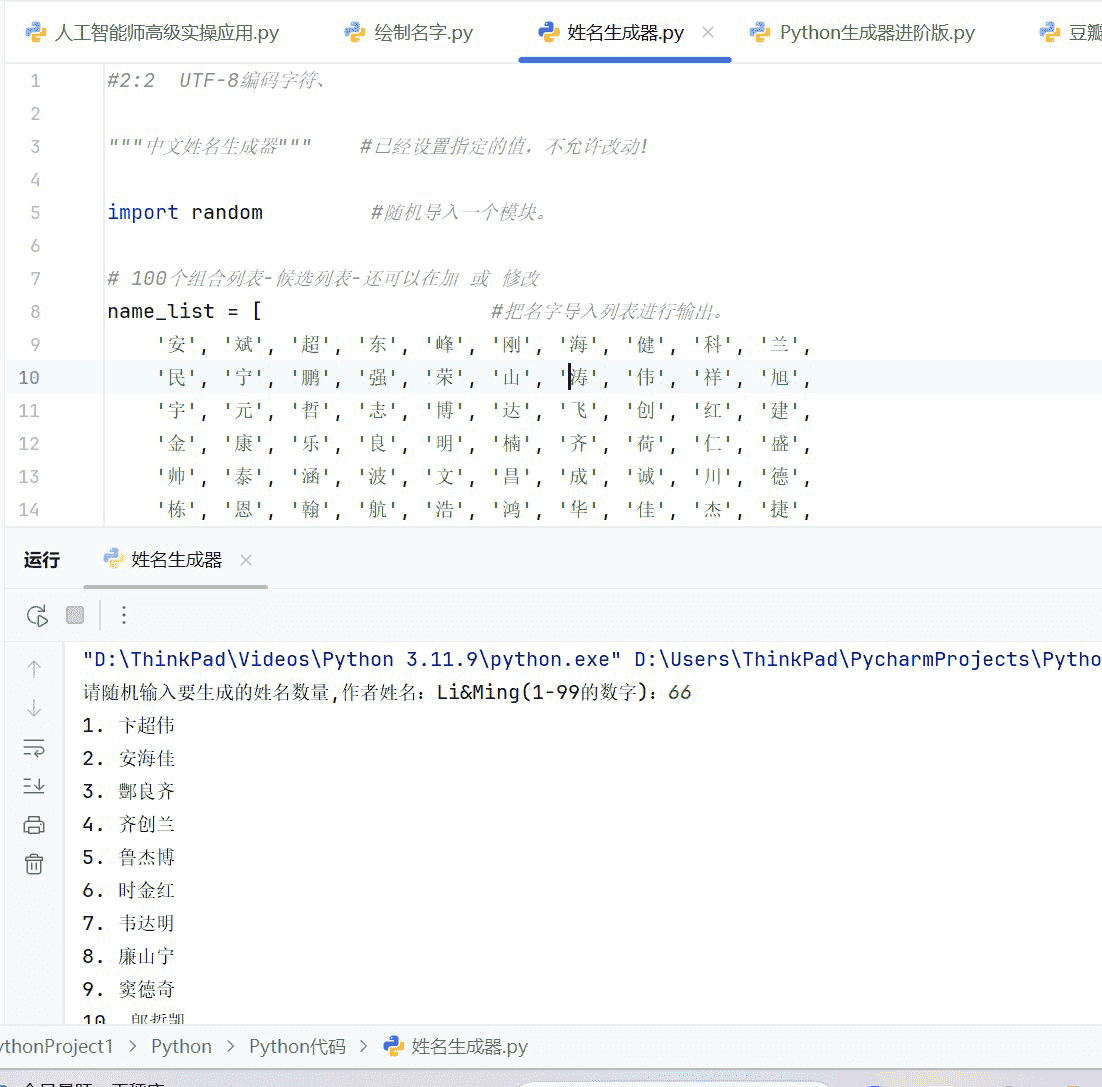1102x1087 pixels.
Task: Click the 运行 panel title
Action: [x=41, y=559]
